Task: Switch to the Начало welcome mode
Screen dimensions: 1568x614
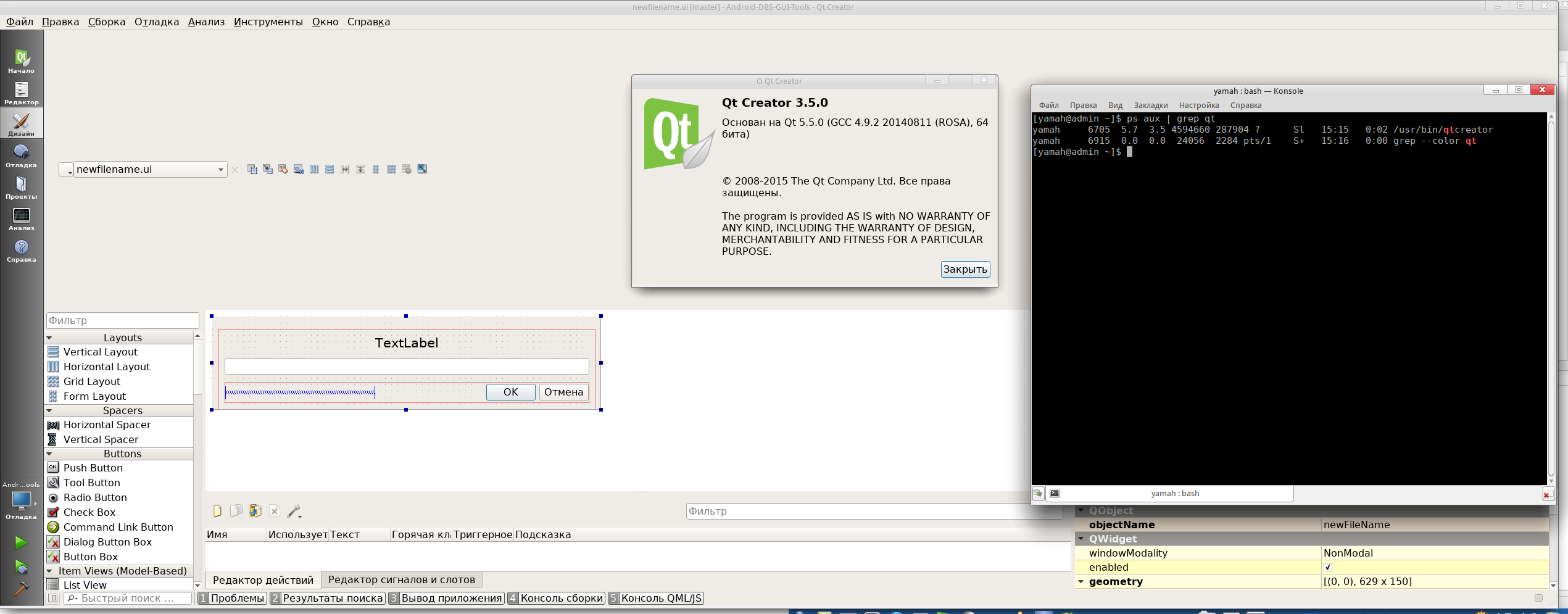Action: point(22,61)
